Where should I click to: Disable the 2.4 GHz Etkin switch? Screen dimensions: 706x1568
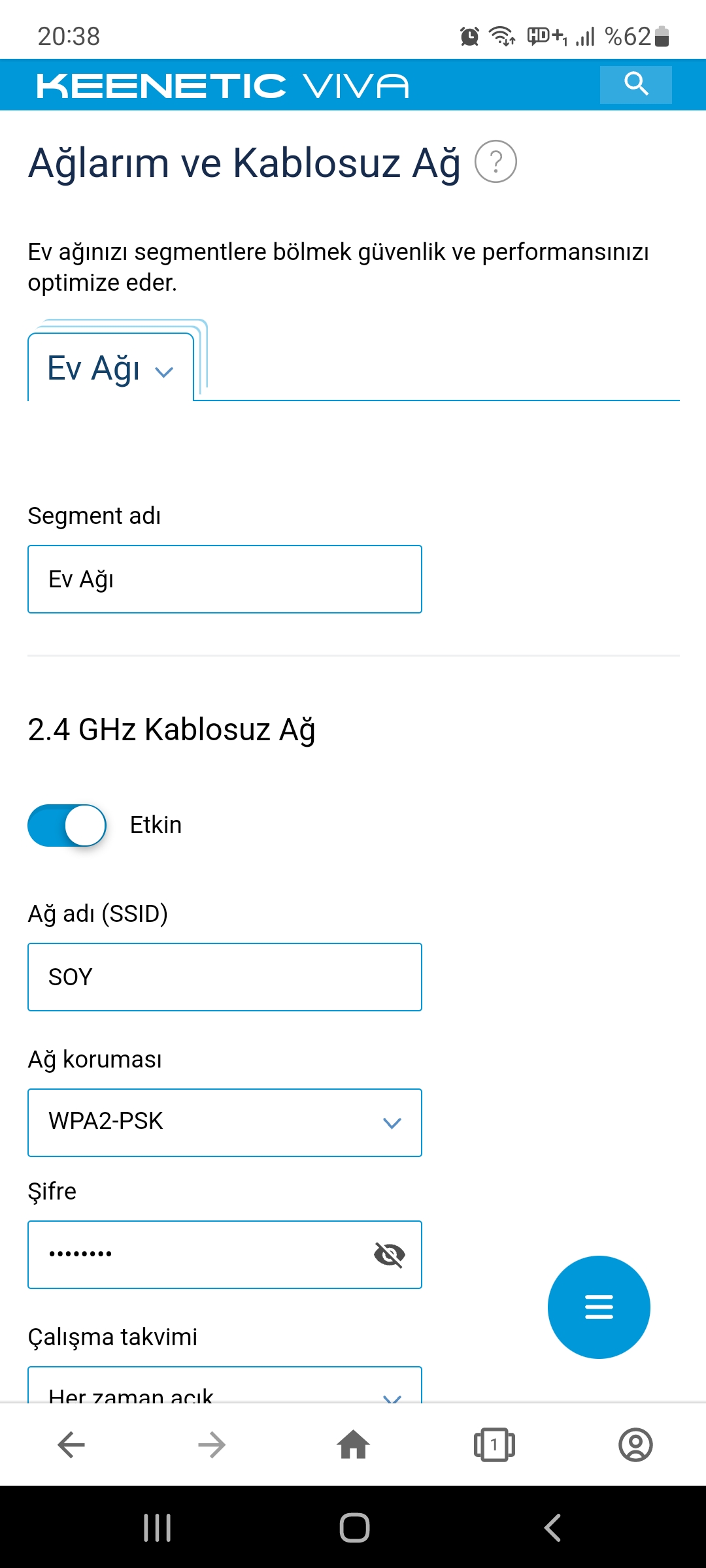click(x=67, y=825)
